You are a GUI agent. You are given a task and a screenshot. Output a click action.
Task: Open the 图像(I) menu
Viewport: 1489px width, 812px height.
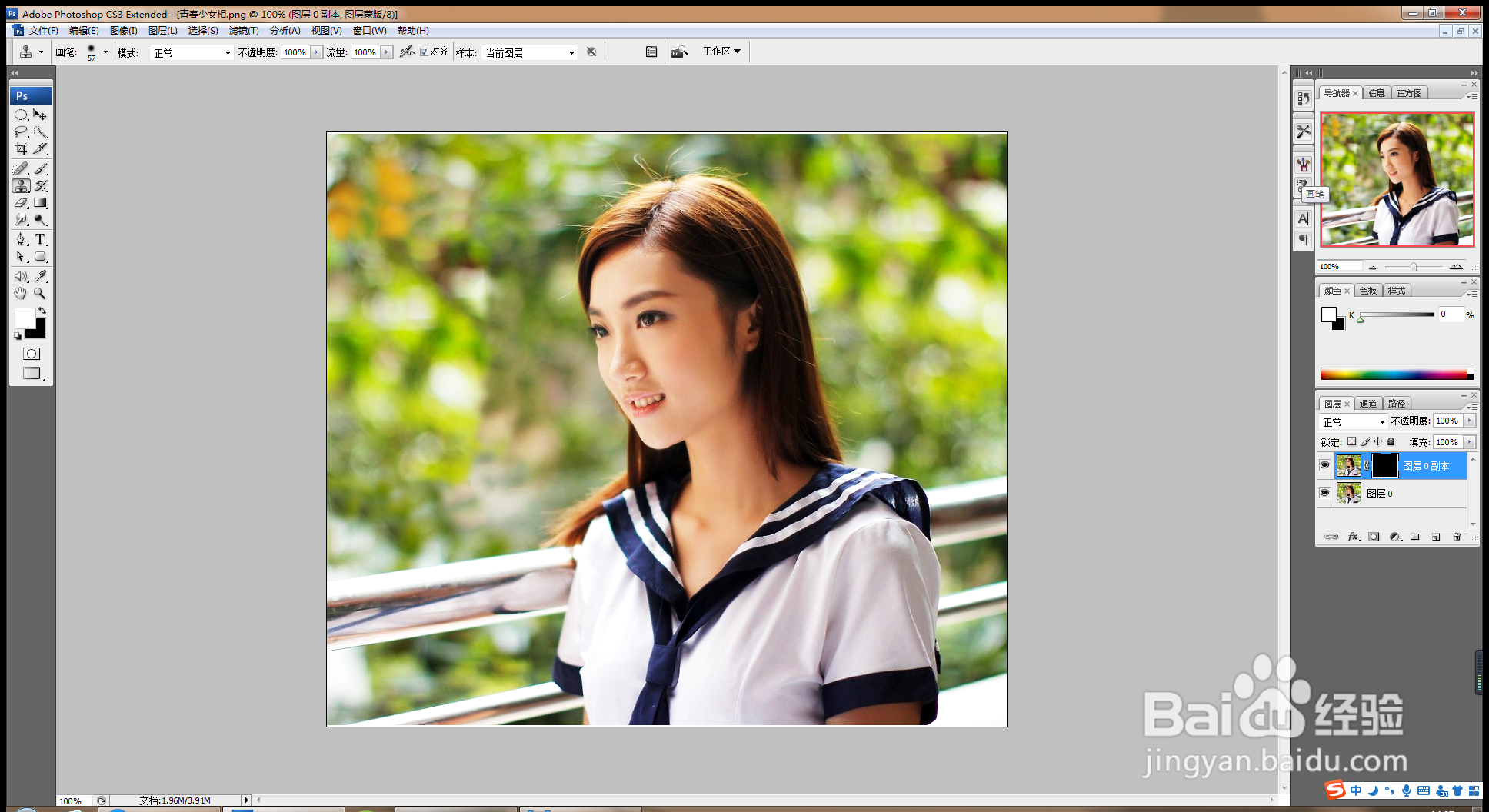point(123,31)
